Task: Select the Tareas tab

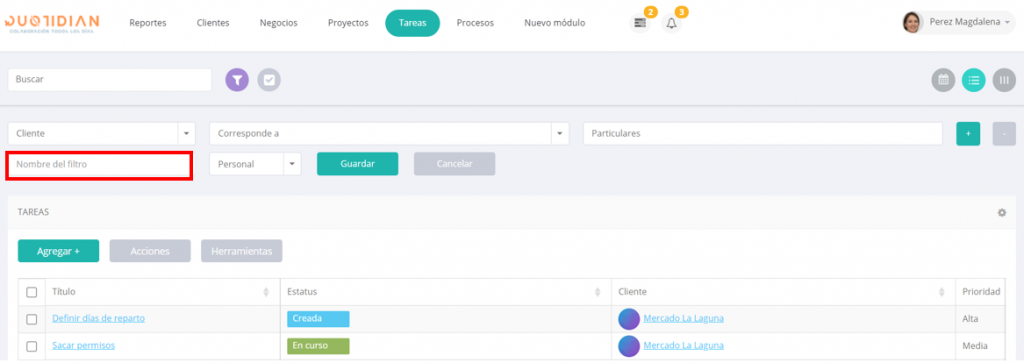Action: pos(413,23)
